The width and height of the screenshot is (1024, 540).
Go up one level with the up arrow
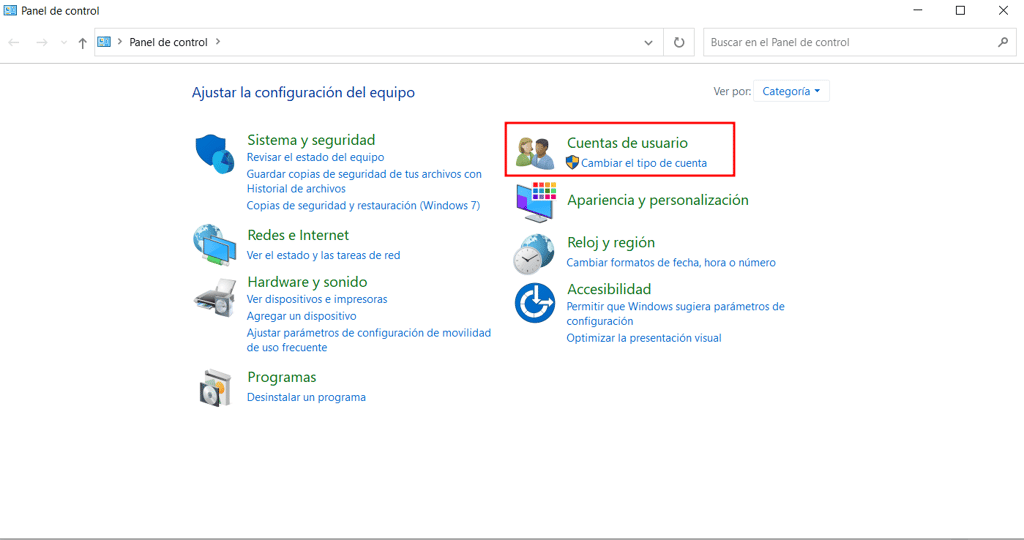82,43
